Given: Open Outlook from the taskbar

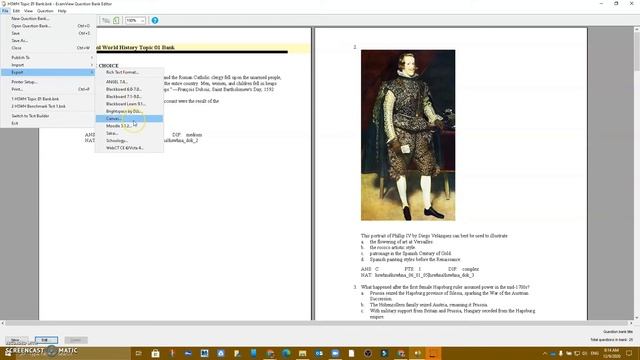Looking at the screenshot, I should (x=319, y=353).
